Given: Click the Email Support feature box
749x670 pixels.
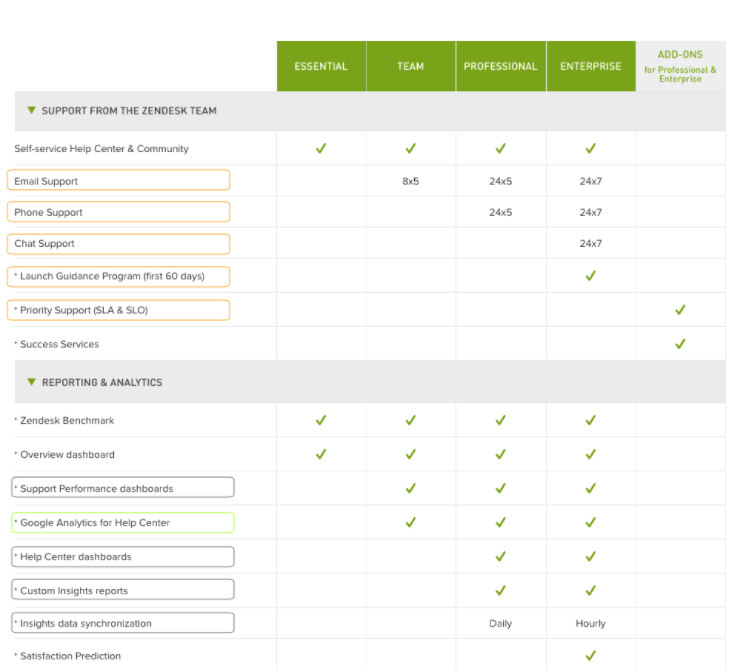Looking at the screenshot, I should [118, 180].
